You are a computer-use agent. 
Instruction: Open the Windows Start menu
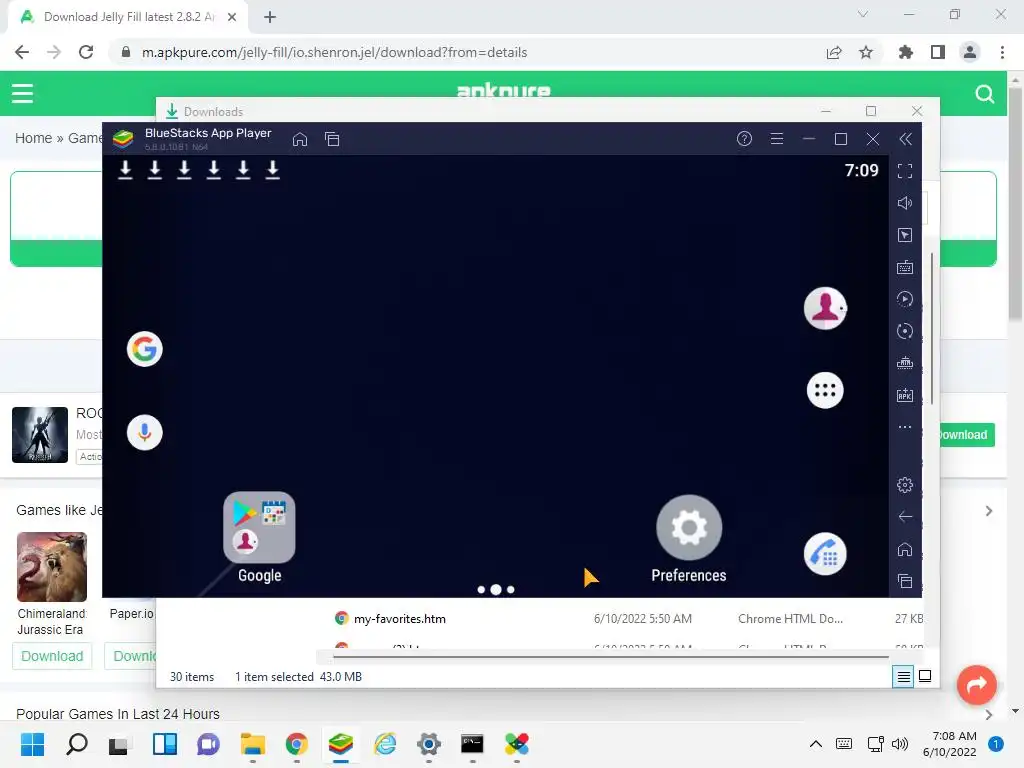32,744
